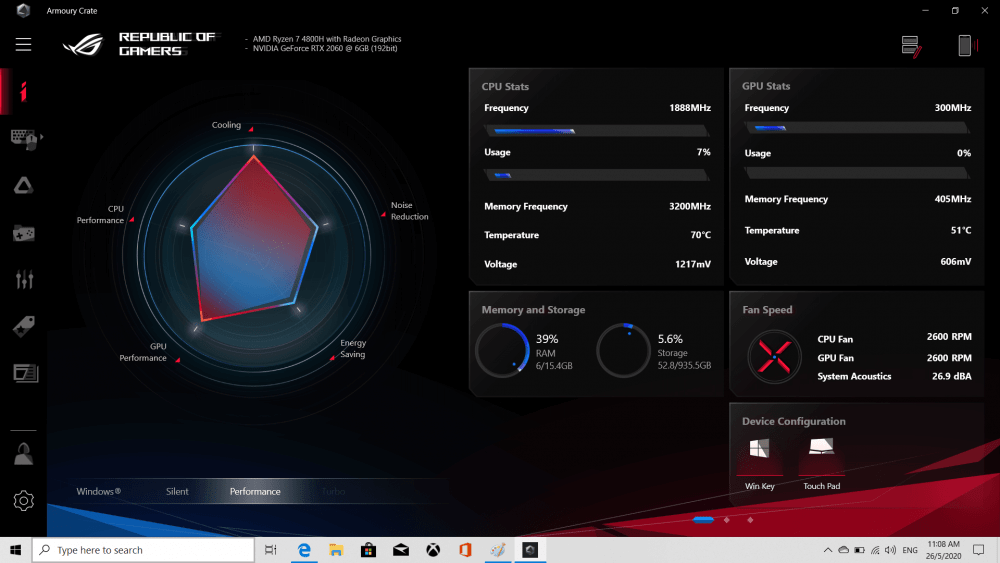
Task: Click the dashboard layout edit icon
Action: pos(911,46)
